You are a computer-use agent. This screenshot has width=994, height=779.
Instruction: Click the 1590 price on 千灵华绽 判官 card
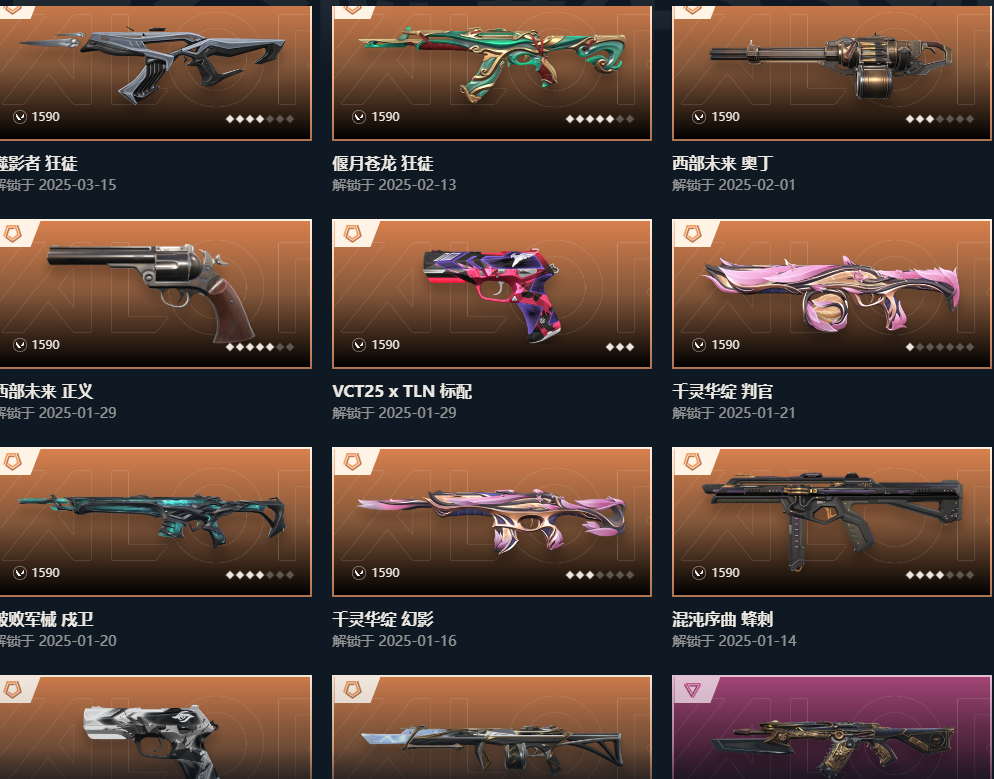tap(725, 345)
